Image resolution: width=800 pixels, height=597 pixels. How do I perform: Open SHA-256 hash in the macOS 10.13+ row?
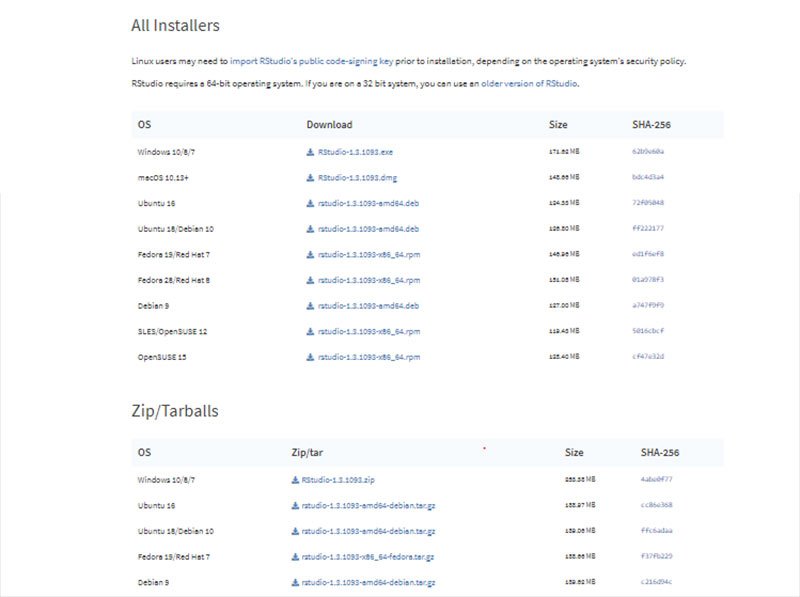(x=648, y=177)
